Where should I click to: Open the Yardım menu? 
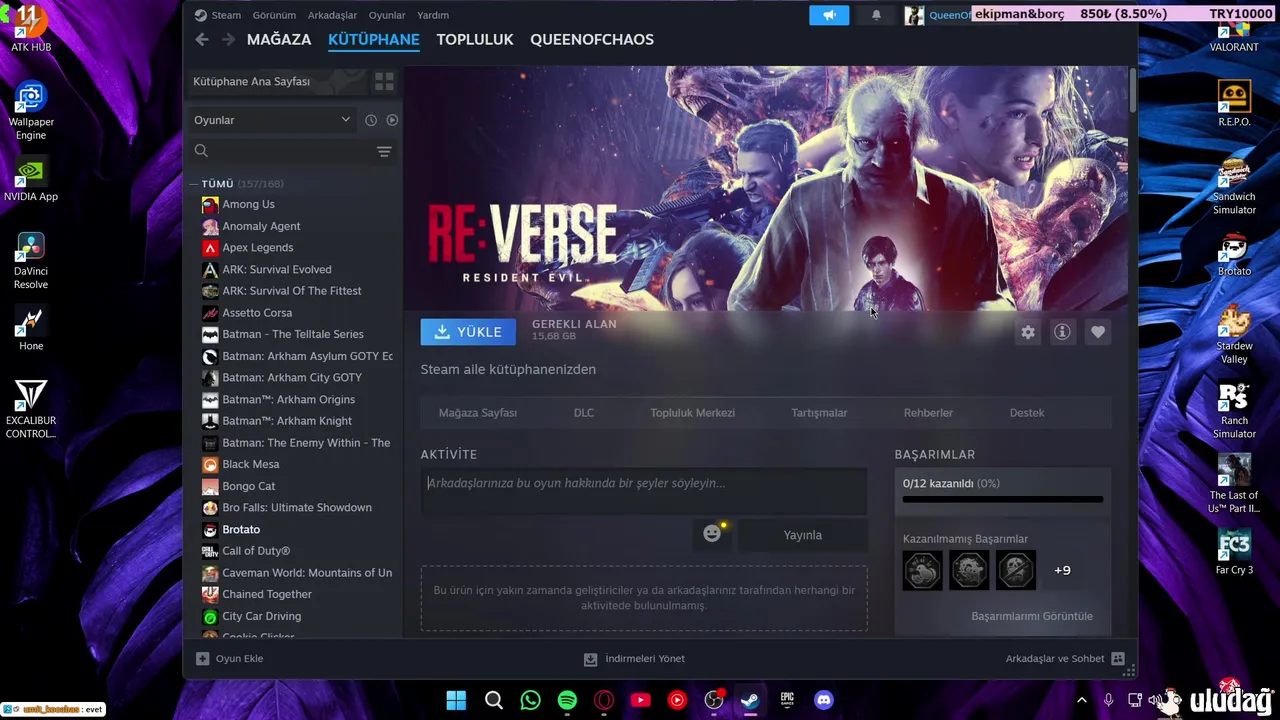pos(433,15)
